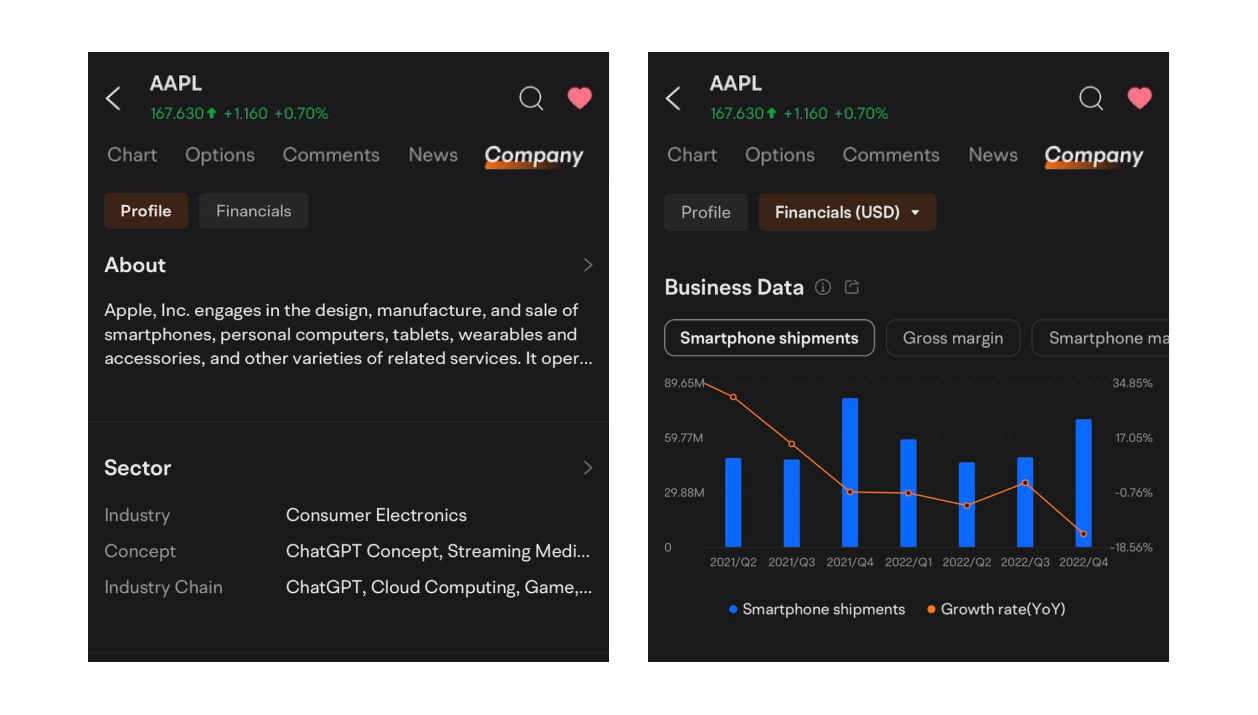Click the About heading
Viewport: 1258px width, 715px height.
135,265
